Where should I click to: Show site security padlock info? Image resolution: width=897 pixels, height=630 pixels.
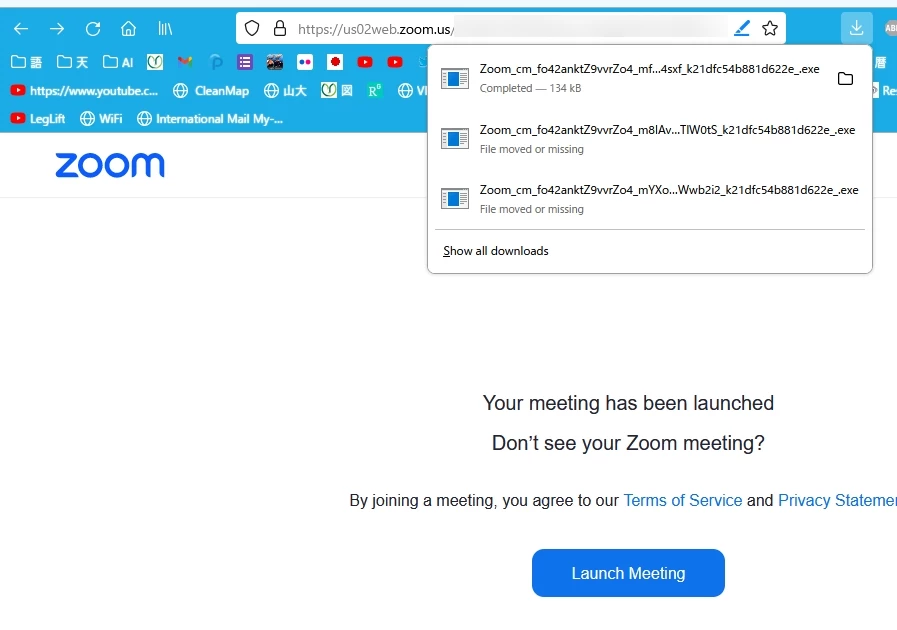tap(280, 28)
